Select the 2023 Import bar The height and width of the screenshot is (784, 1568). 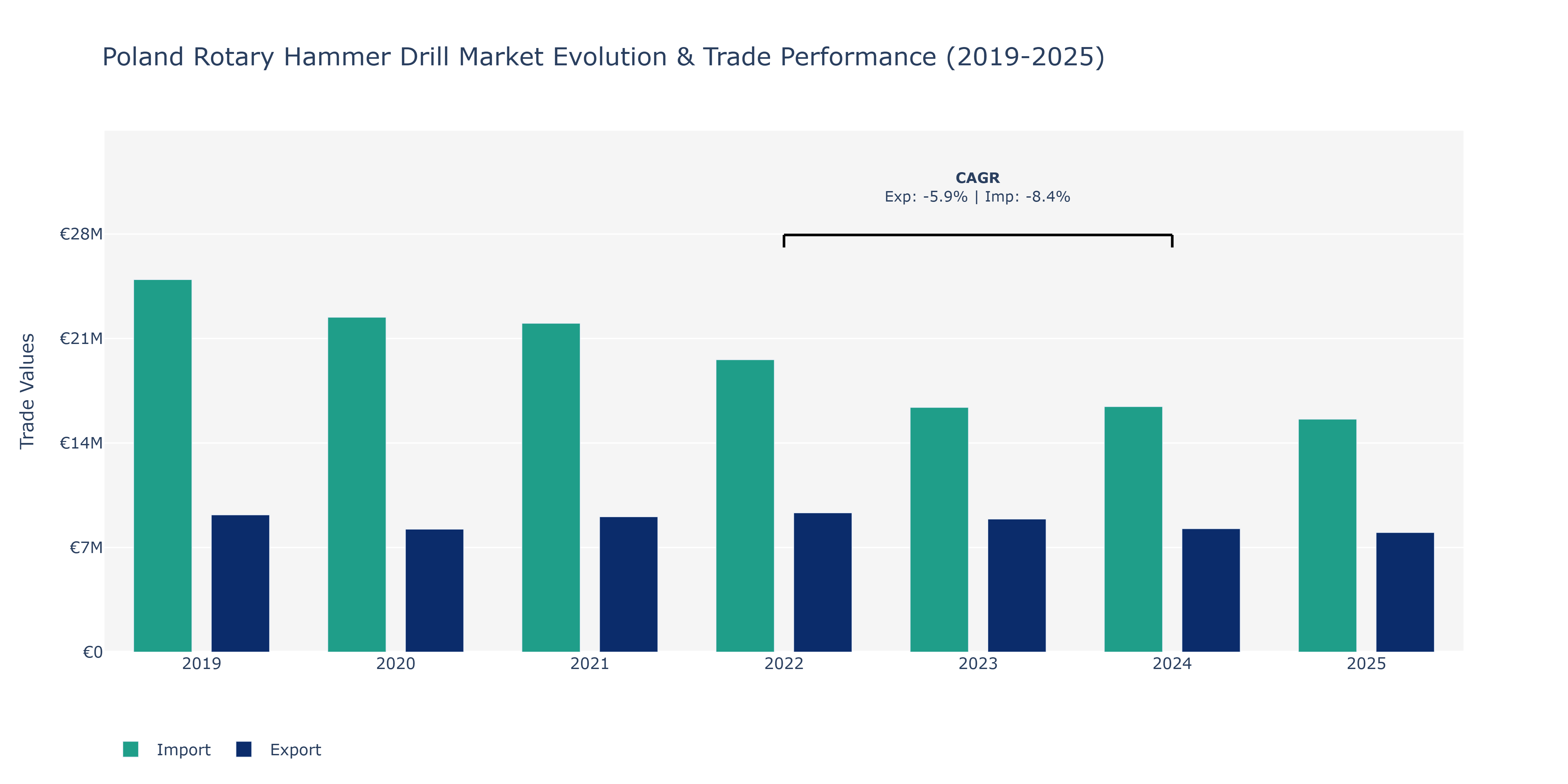coord(939,530)
